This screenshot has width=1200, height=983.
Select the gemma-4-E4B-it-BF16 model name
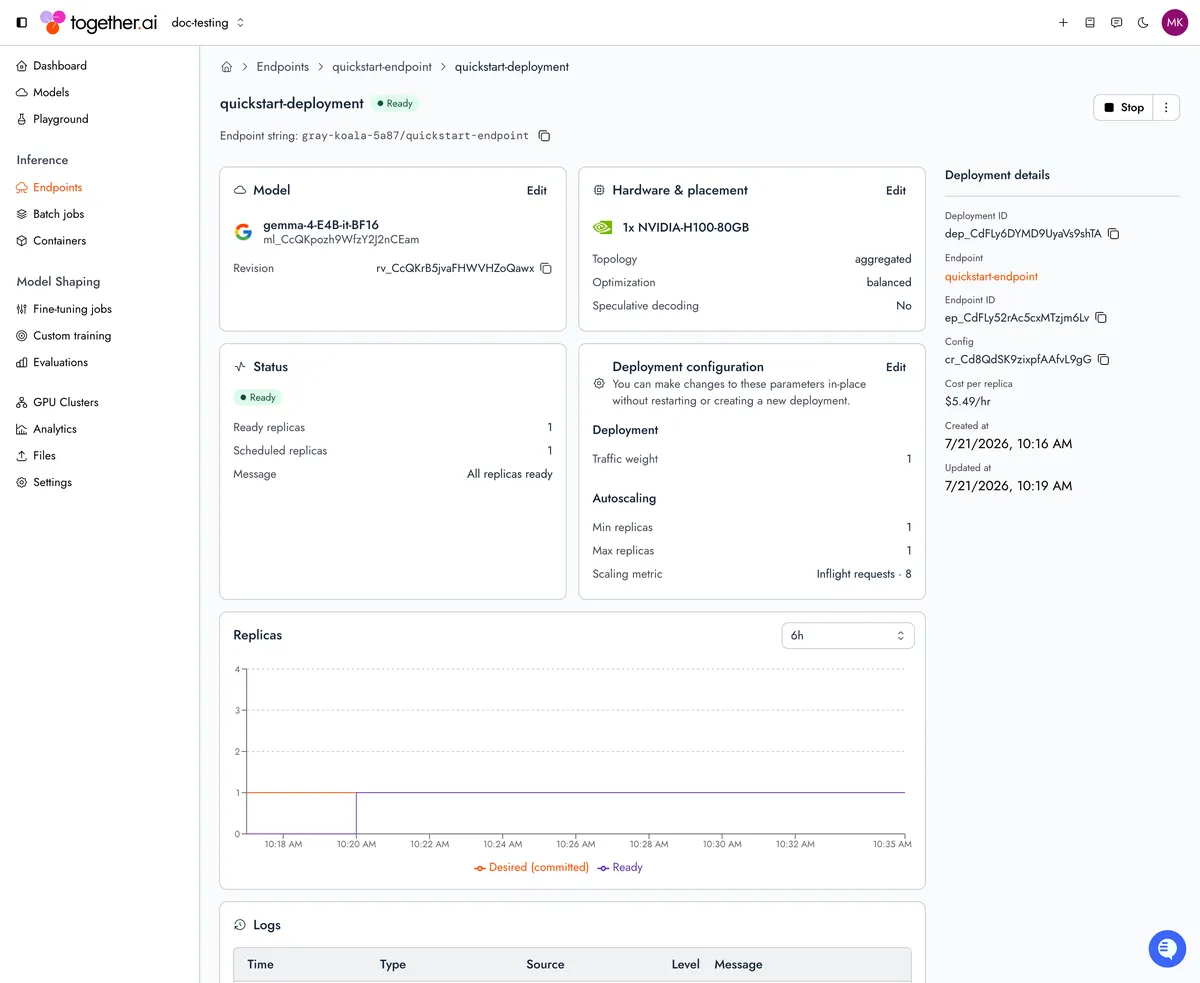pyautogui.click(x=321, y=225)
